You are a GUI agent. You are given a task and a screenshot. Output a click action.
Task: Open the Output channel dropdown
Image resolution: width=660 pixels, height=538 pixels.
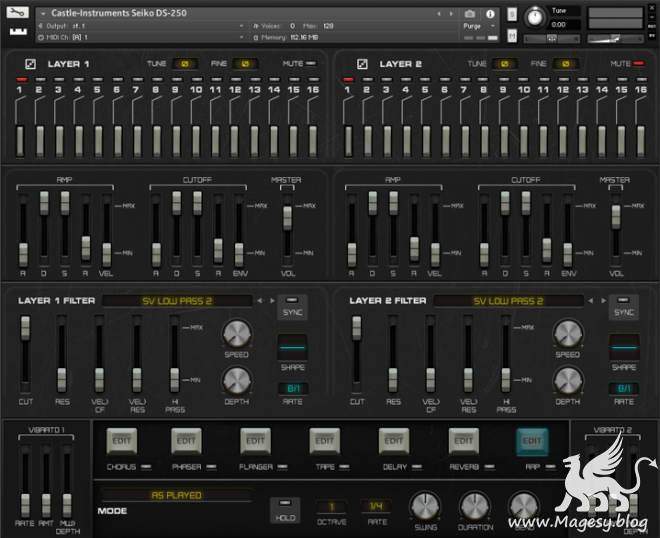pyautogui.click(x=241, y=26)
